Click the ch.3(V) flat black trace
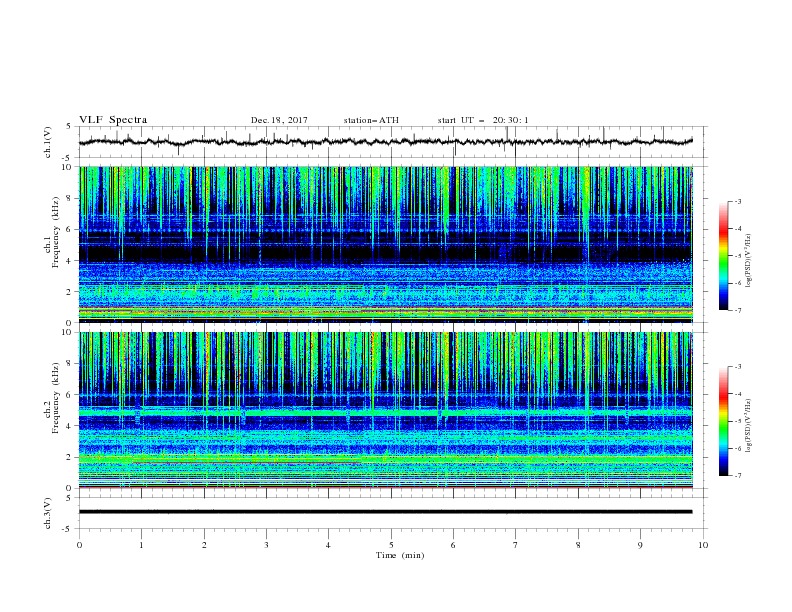Image resolution: width=792 pixels, height=612 pixels. coord(386,512)
